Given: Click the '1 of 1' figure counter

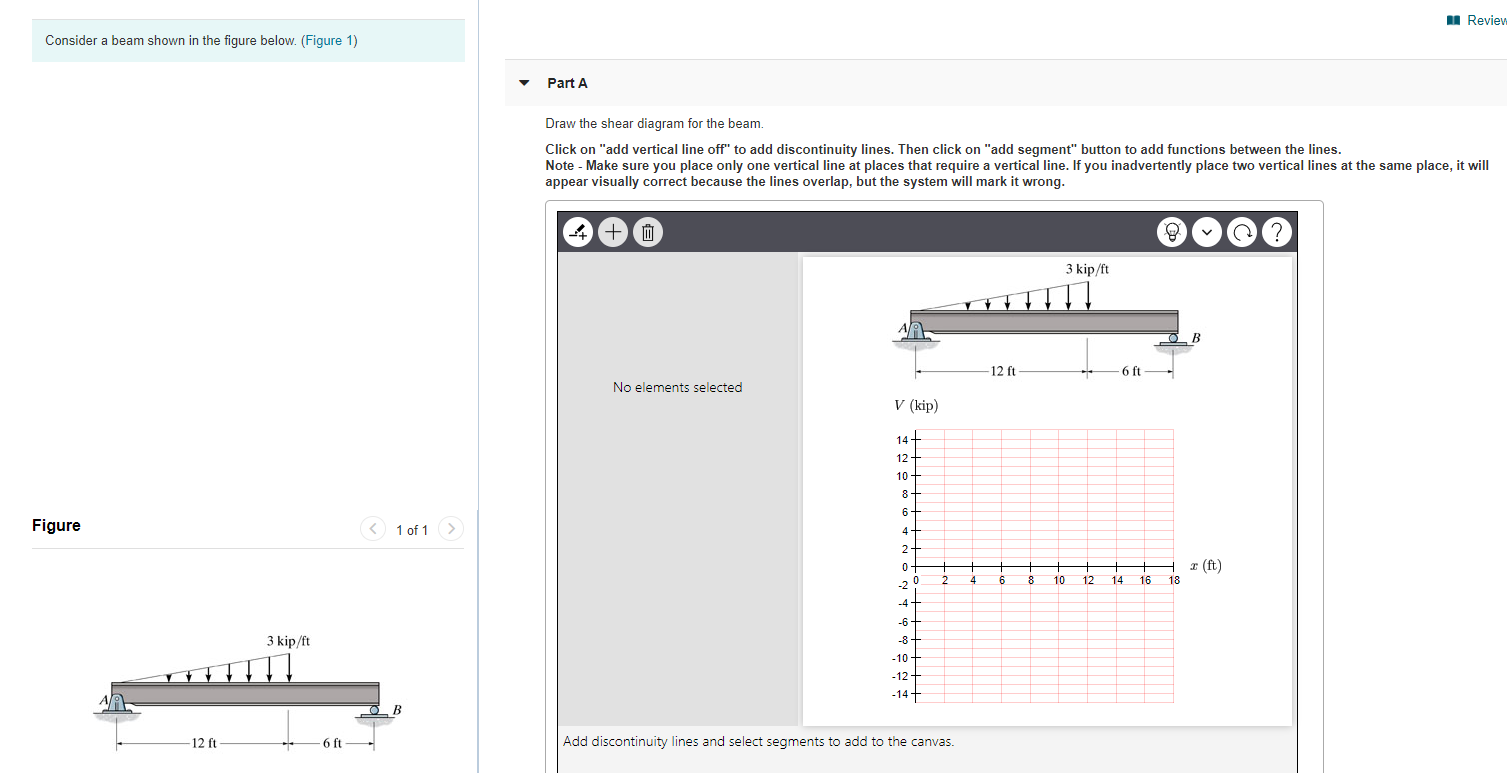Looking at the screenshot, I should click(412, 530).
